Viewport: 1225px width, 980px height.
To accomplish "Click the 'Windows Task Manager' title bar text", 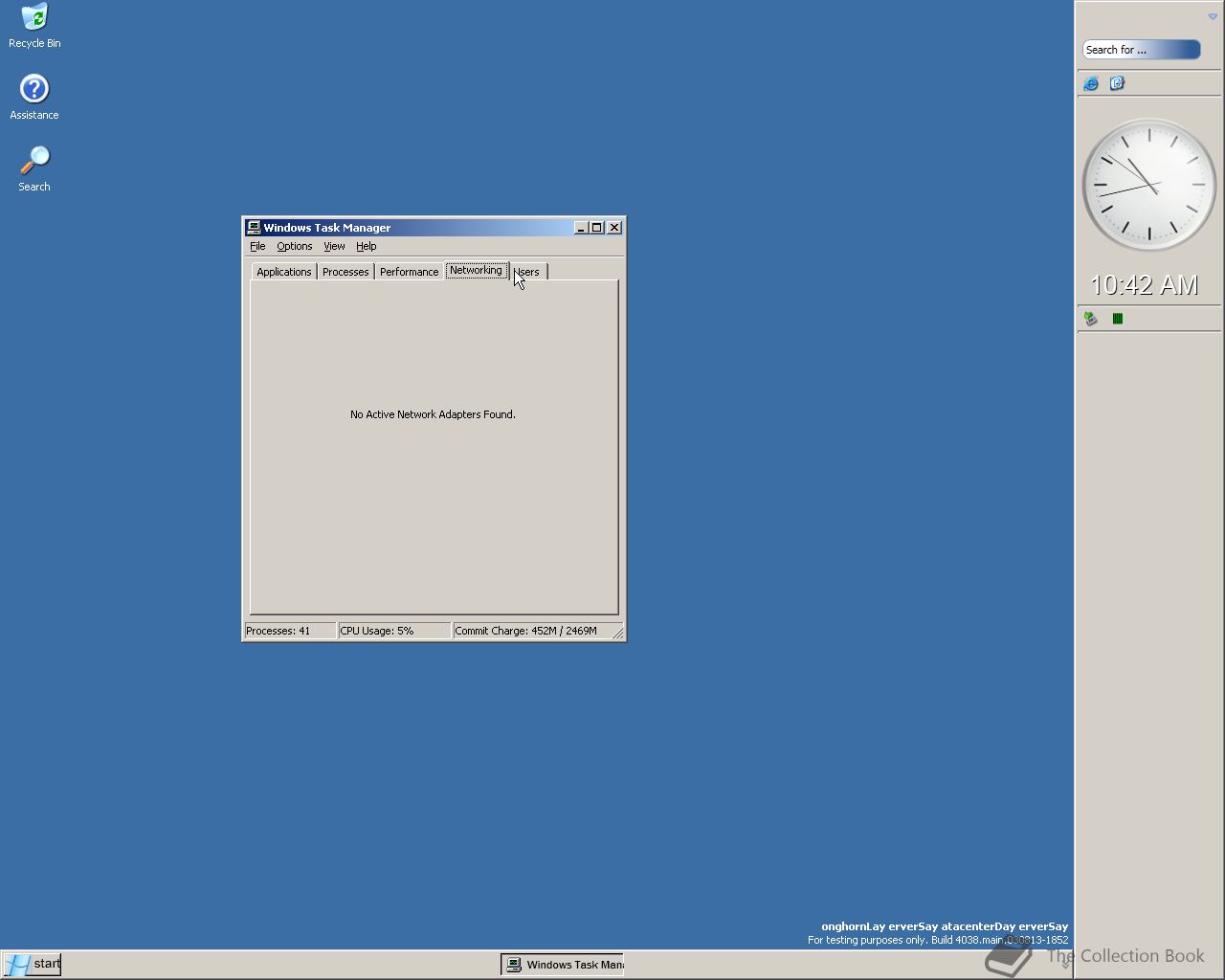I will pyautogui.click(x=326, y=228).
